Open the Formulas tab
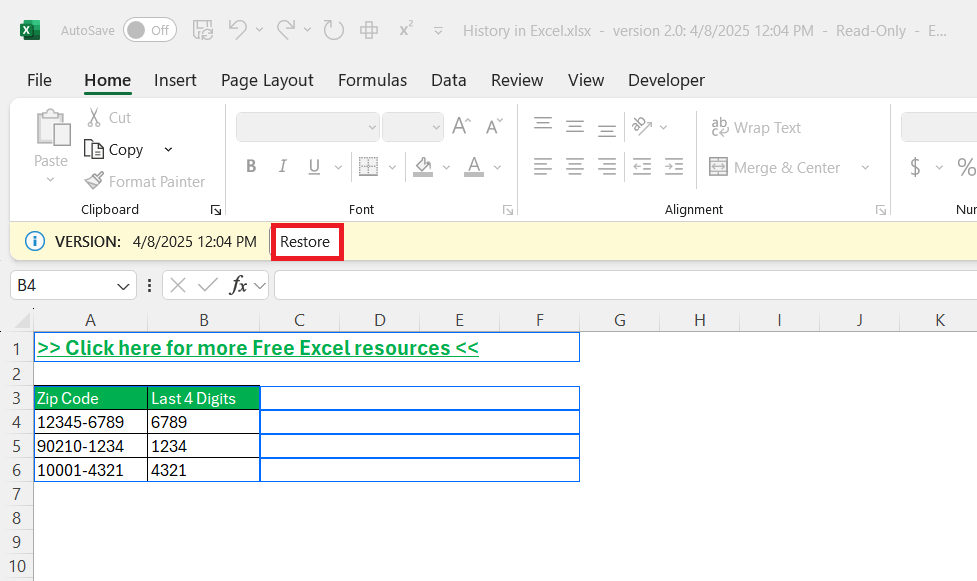The image size is (977, 581). coord(372,80)
